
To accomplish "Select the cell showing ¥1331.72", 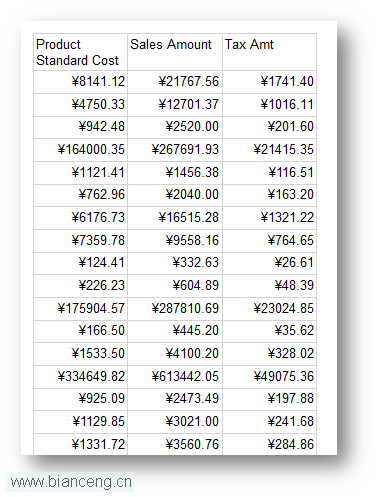I will [x=80, y=445].
